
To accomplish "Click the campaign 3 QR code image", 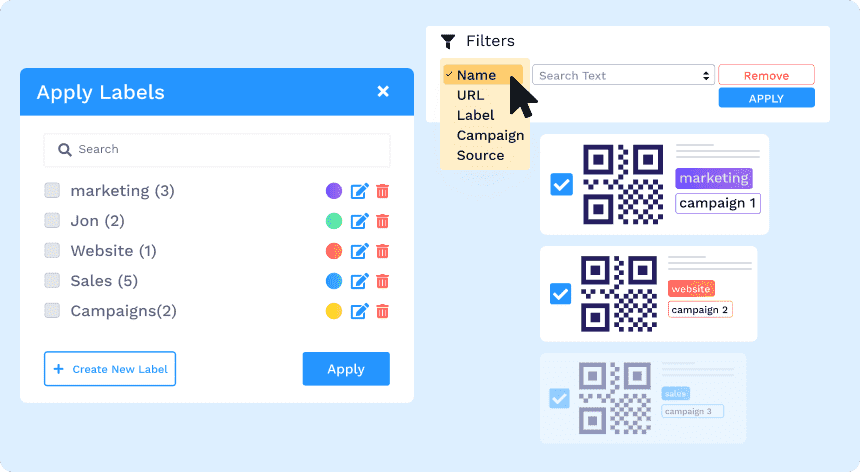I will 615,398.
